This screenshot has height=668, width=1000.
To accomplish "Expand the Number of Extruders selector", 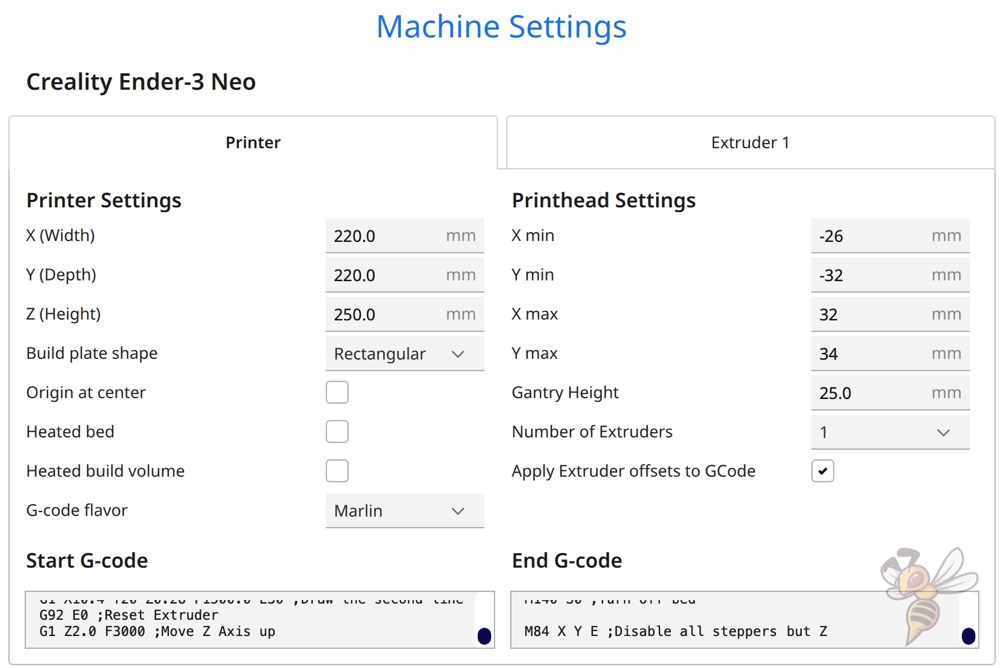I will 889,431.
